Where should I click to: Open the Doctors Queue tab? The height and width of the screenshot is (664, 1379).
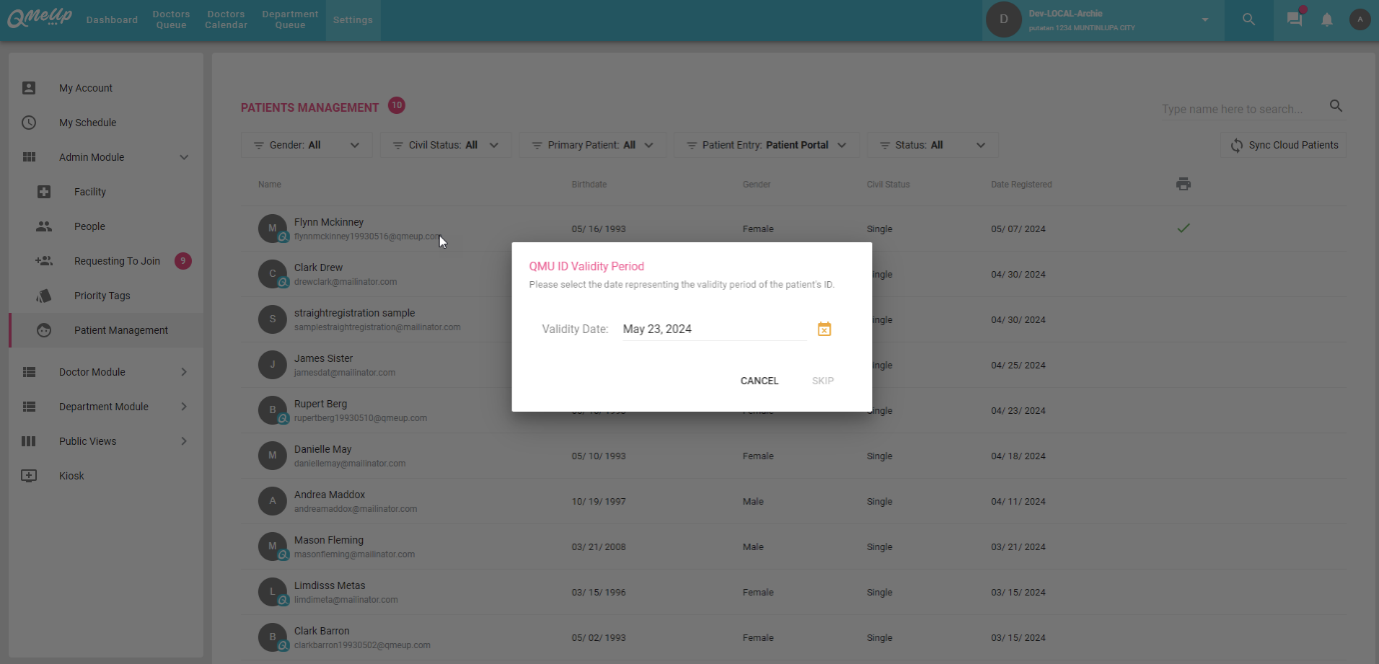171,20
